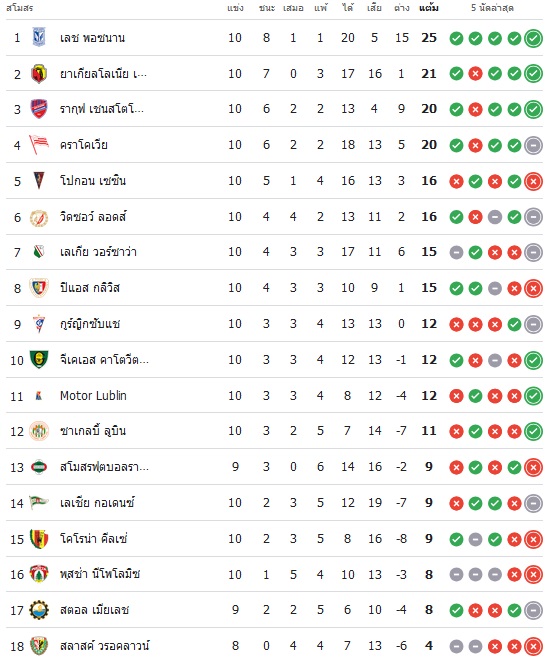
Task: Click the last-5-matches column header
Action: click(x=492, y=8)
